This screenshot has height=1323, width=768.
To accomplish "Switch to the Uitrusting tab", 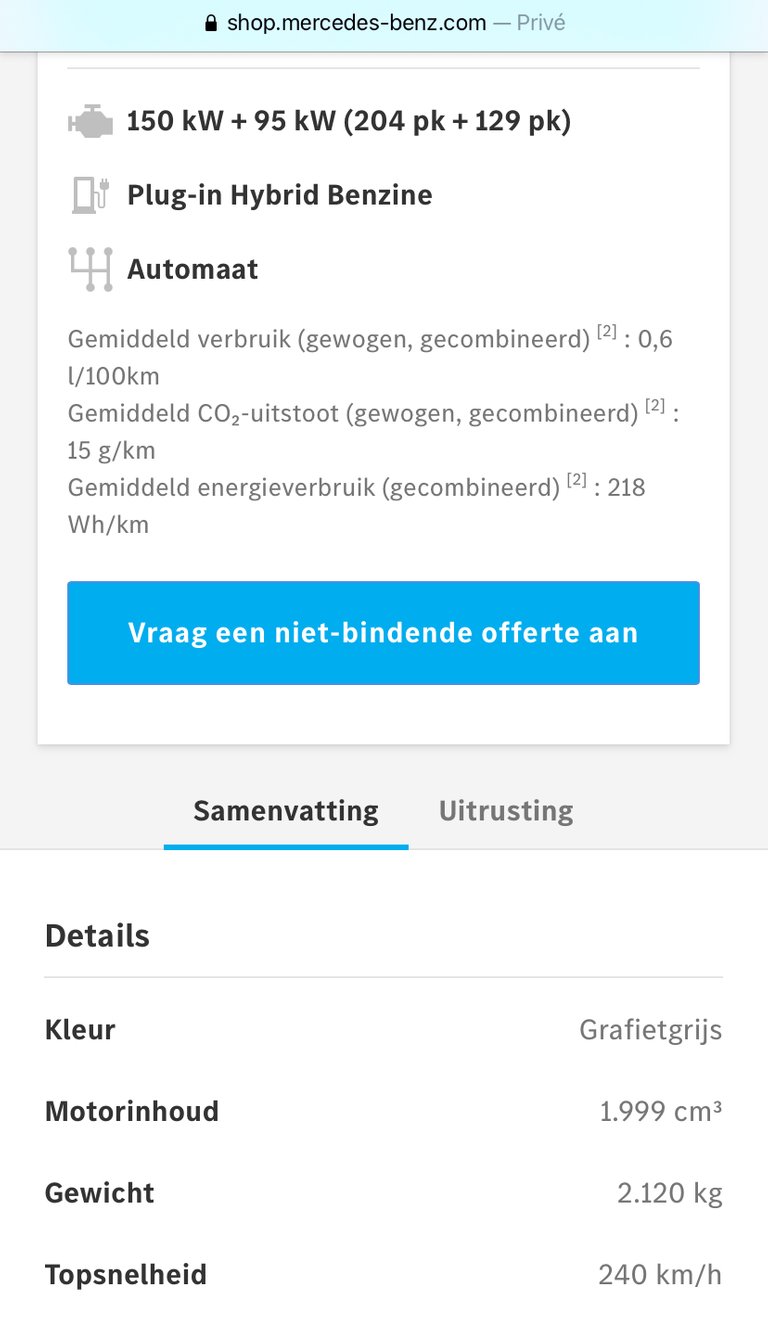I will 506,810.
